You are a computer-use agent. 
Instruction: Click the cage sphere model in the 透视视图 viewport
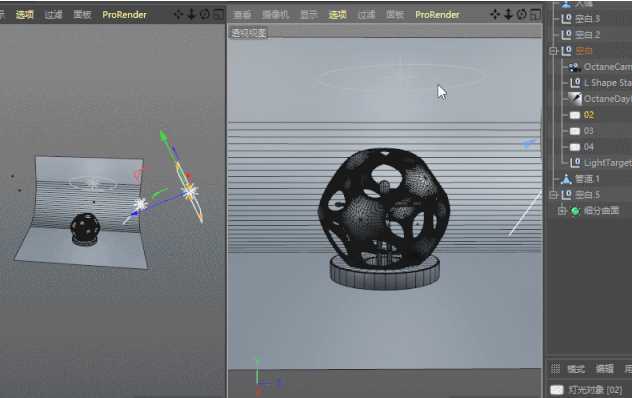(384, 208)
